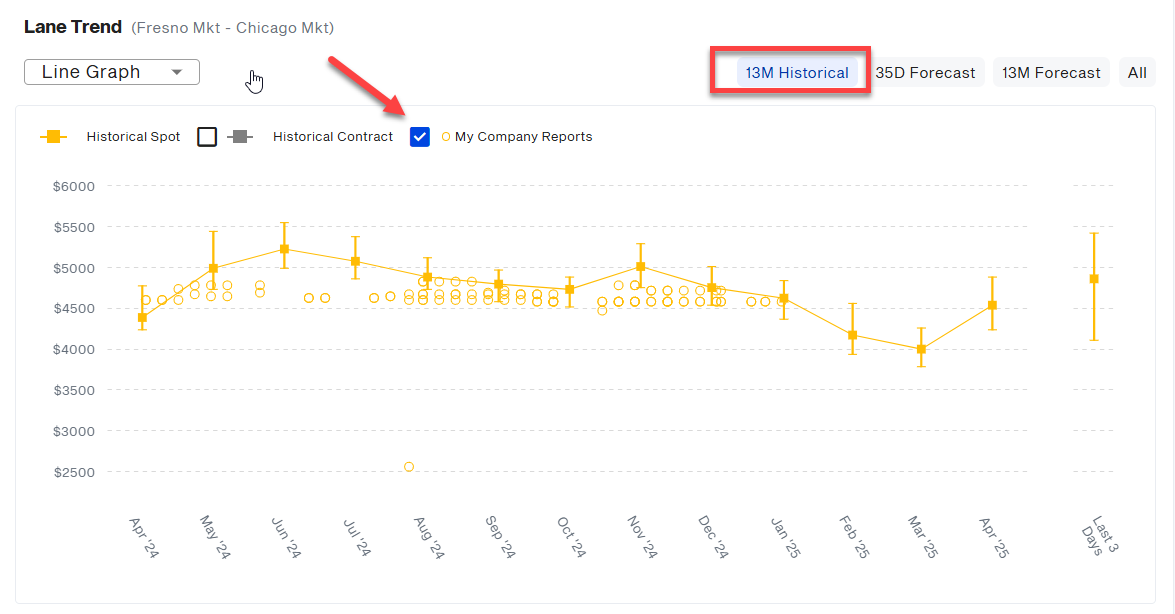Click the Feb '25 x-axis label
Viewport: 1175px width, 614px height.
coord(854,538)
